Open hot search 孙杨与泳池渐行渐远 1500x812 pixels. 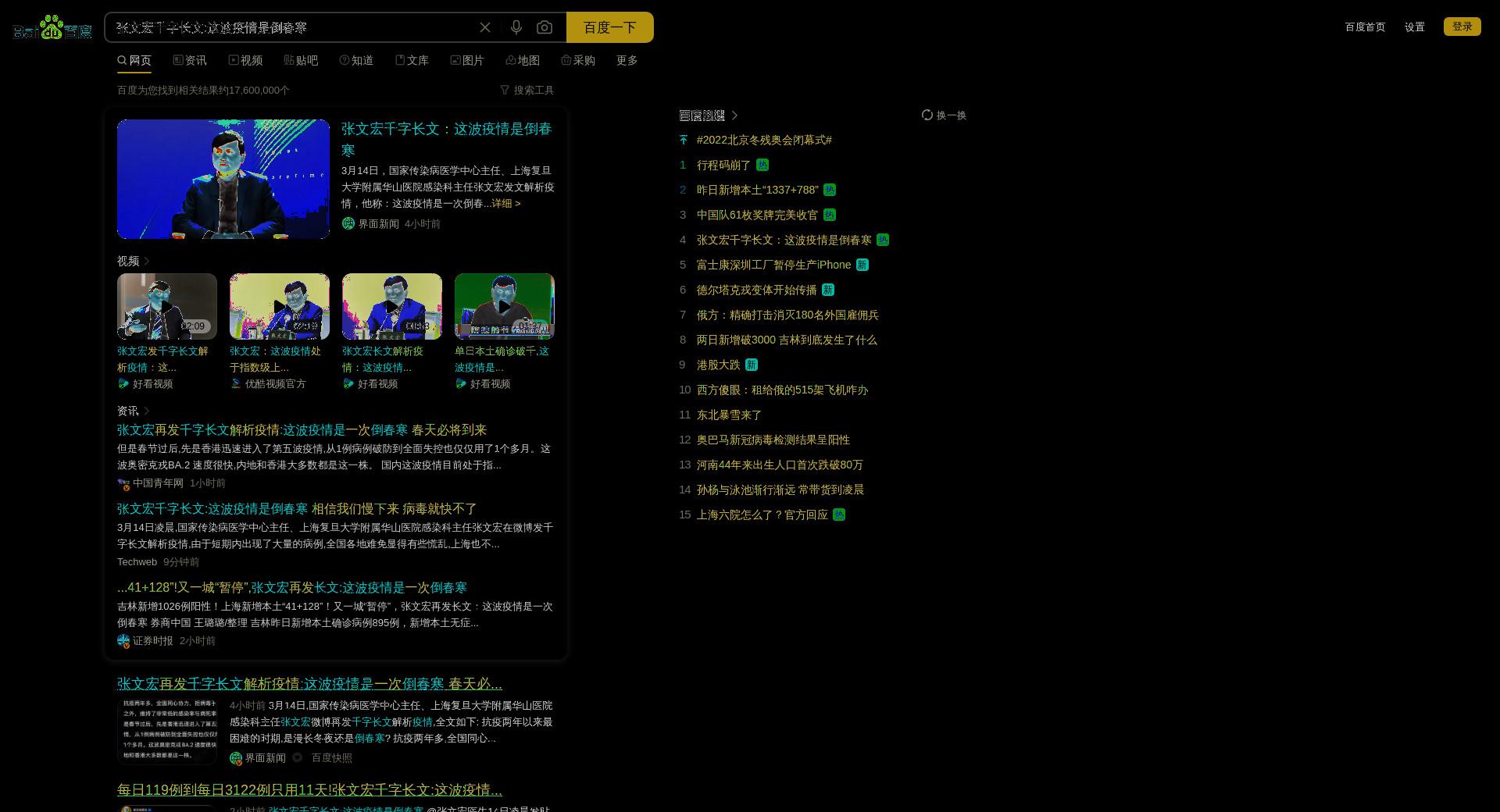coord(780,490)
